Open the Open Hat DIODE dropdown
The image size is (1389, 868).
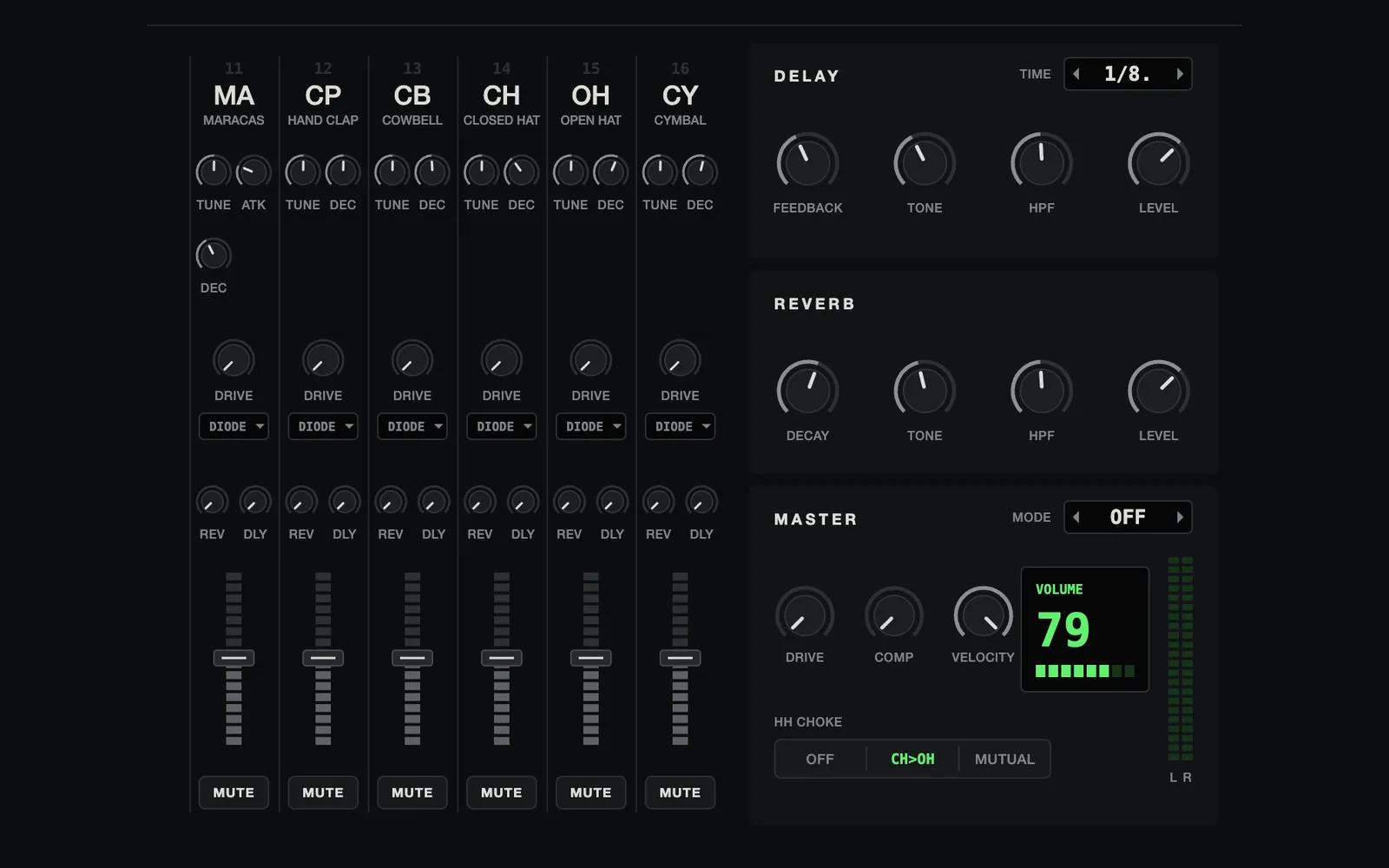(x=591, y=426)
